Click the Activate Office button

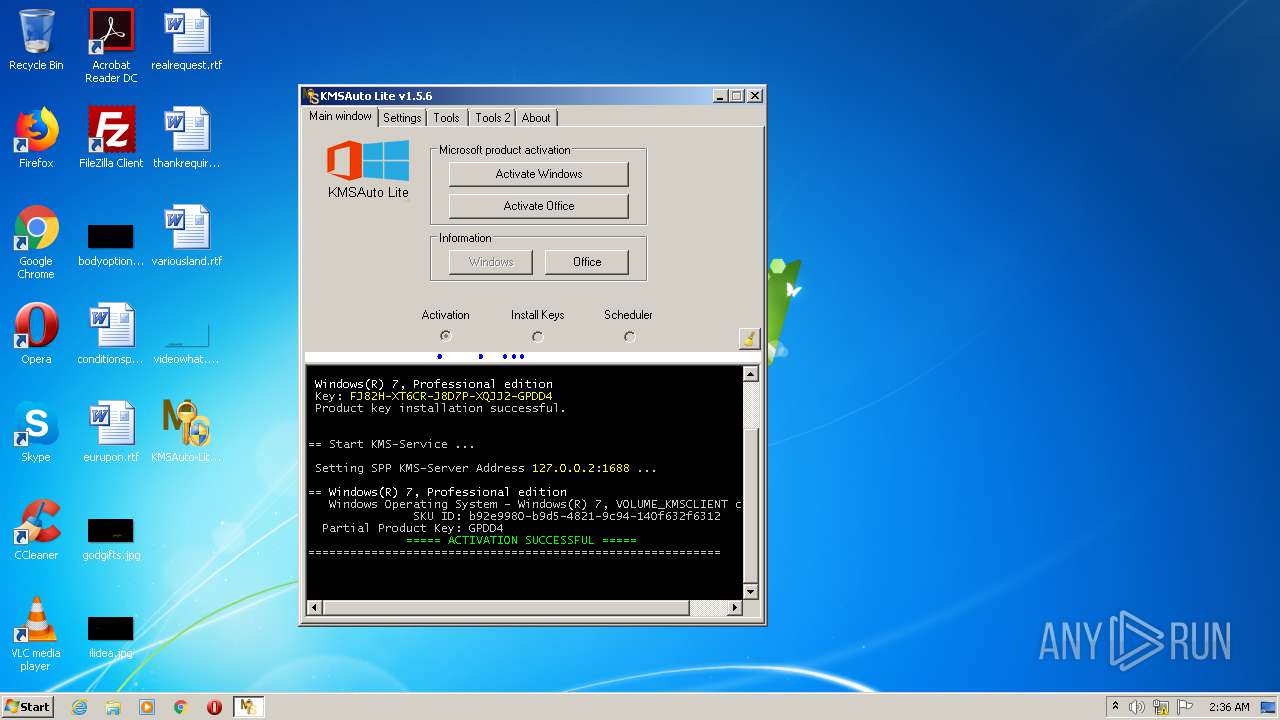538,206
